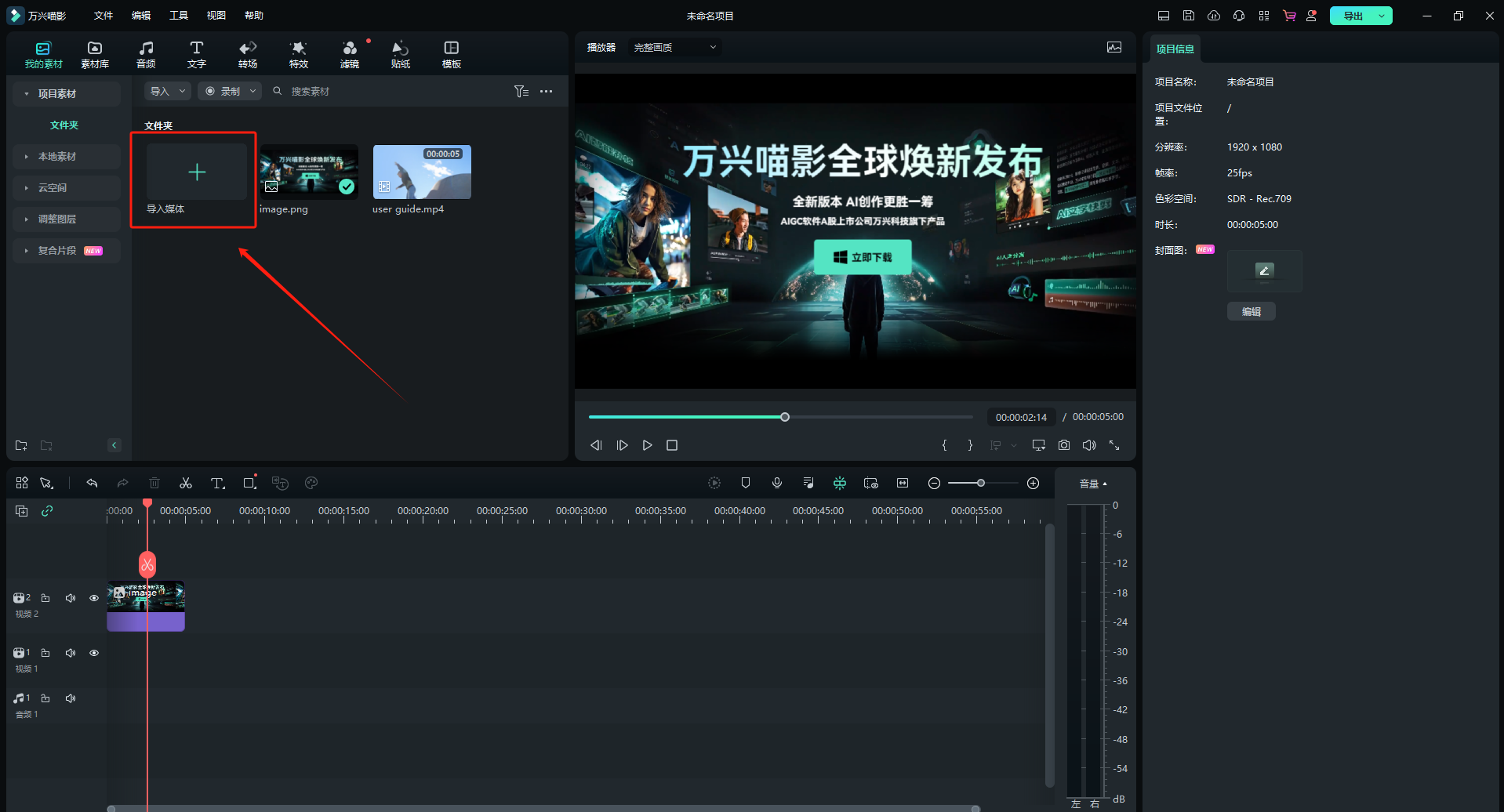Select the split clip scissors tool
Viewport: 1504px width, 812px height.
point(185,483)
